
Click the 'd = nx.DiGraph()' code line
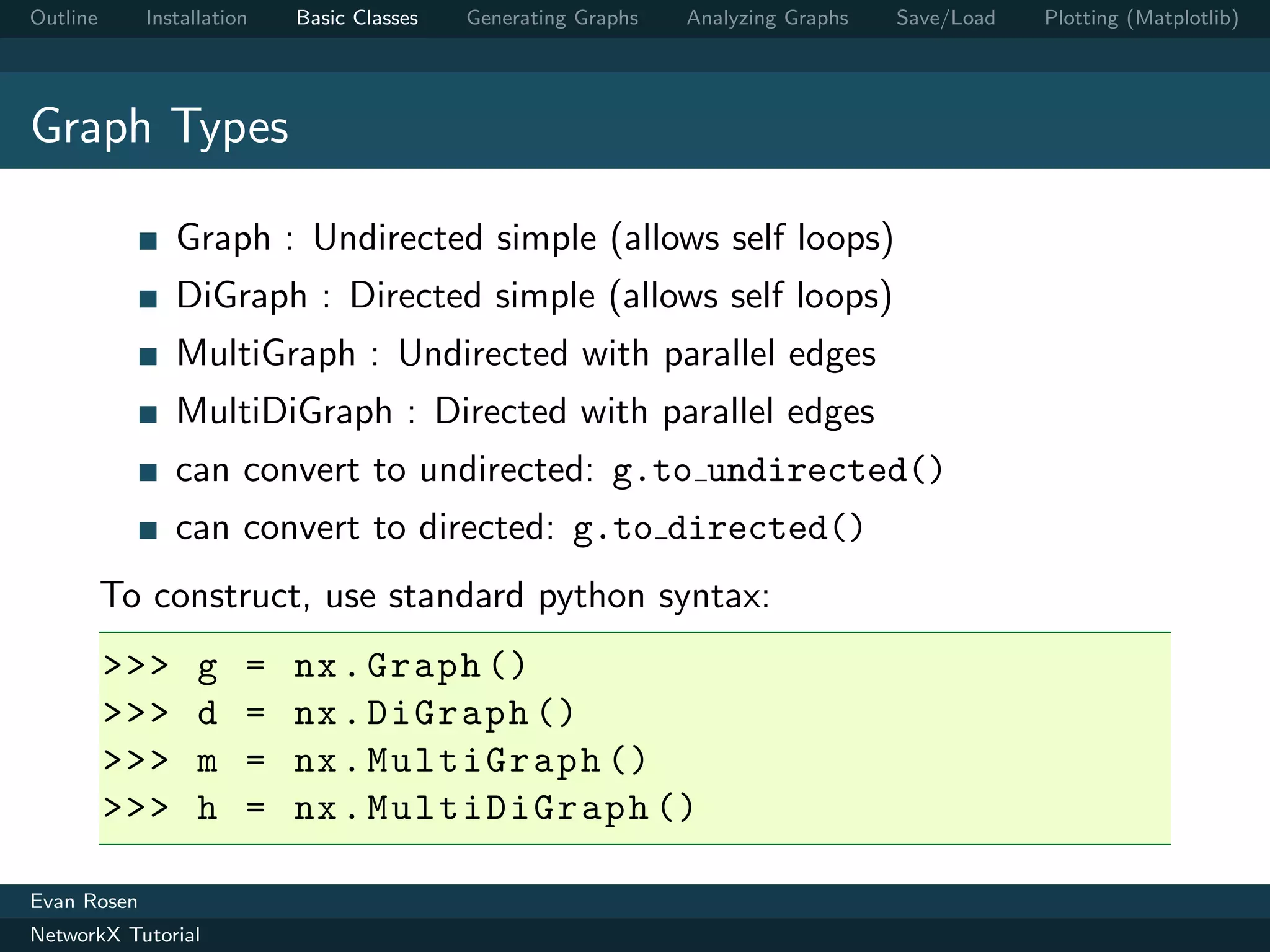pos(339,713)
